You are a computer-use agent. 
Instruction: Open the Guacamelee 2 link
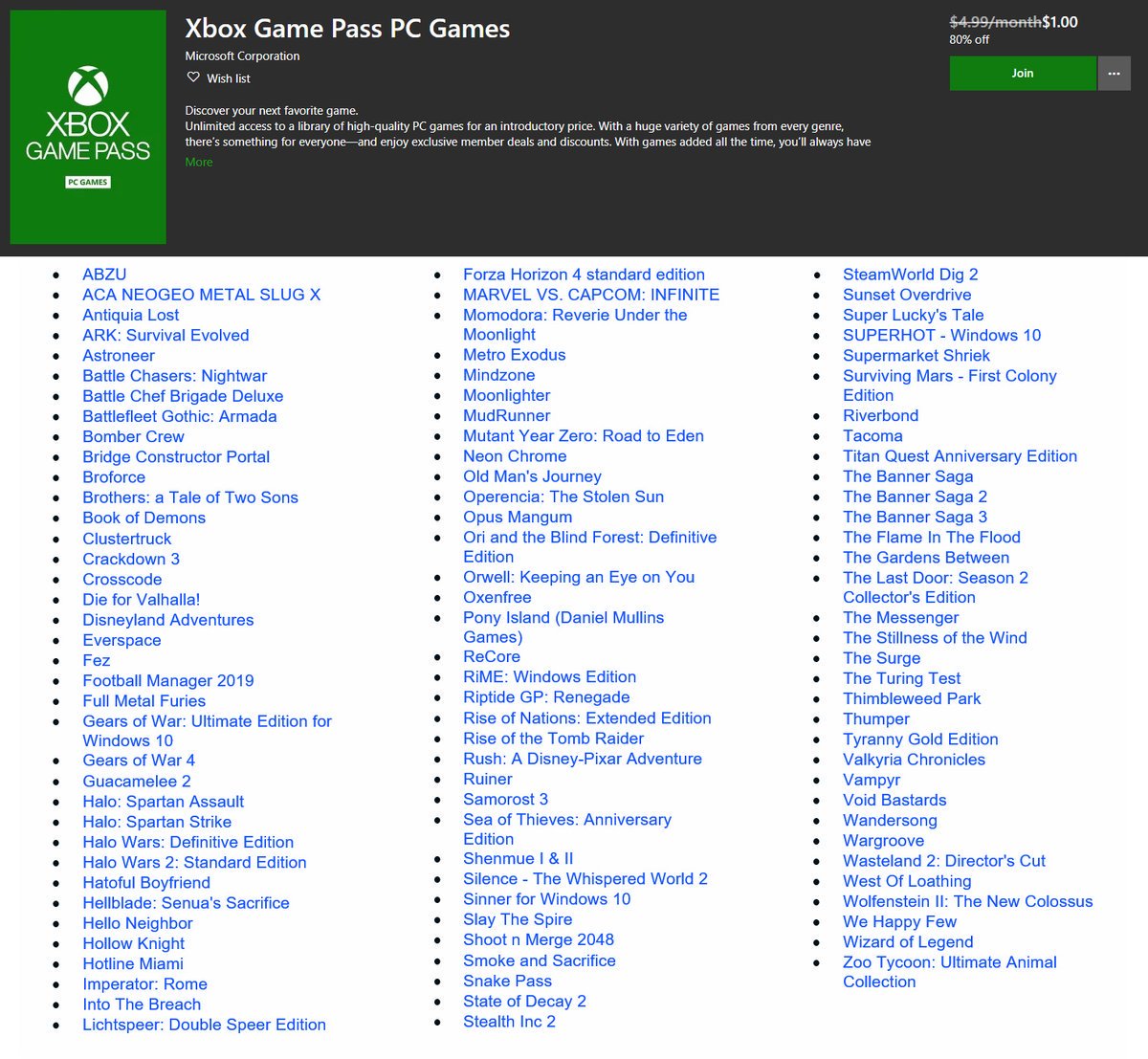click(x=137, y=782)
